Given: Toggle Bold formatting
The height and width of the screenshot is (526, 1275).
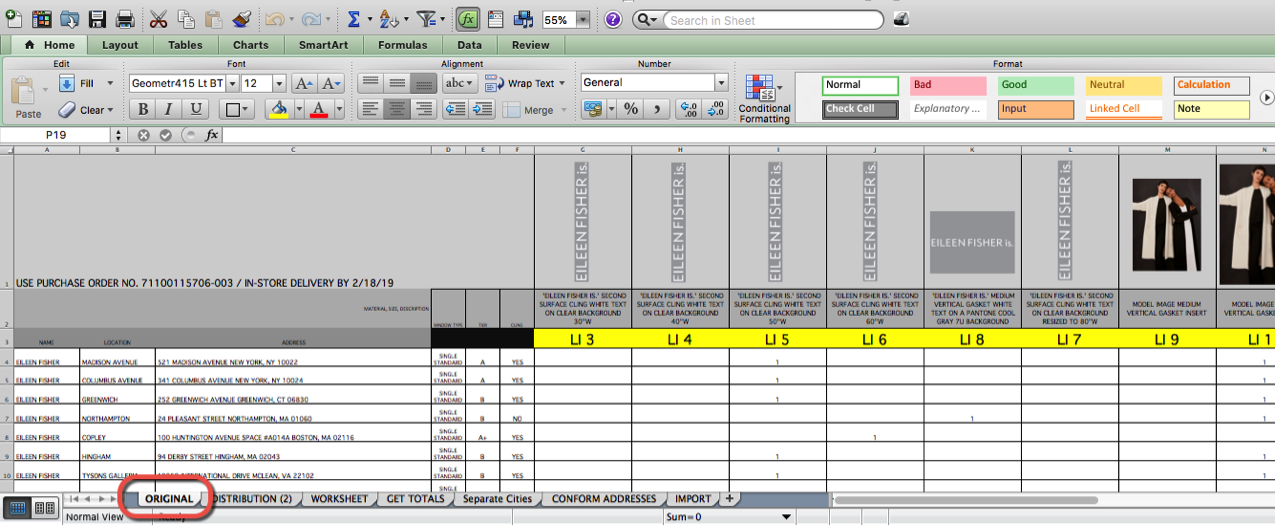Looking at the screenshot, I should (x=143, y=110).
